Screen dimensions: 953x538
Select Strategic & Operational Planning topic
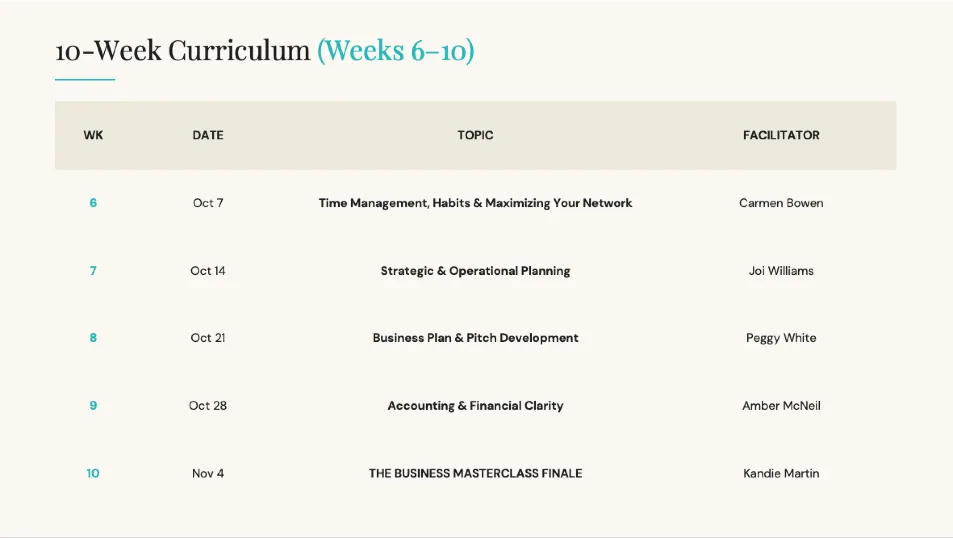coord(475,271)
